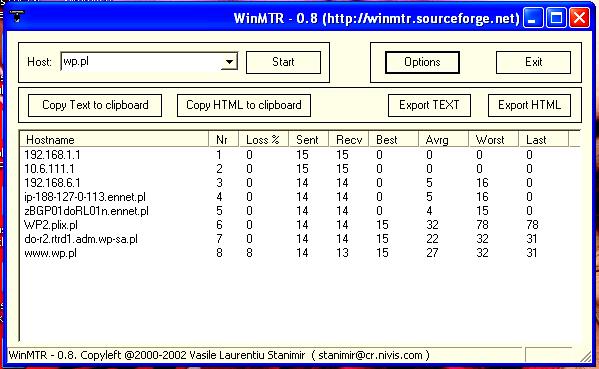
Task: Open the Options dialog
Action: click(x=422, y=62)
